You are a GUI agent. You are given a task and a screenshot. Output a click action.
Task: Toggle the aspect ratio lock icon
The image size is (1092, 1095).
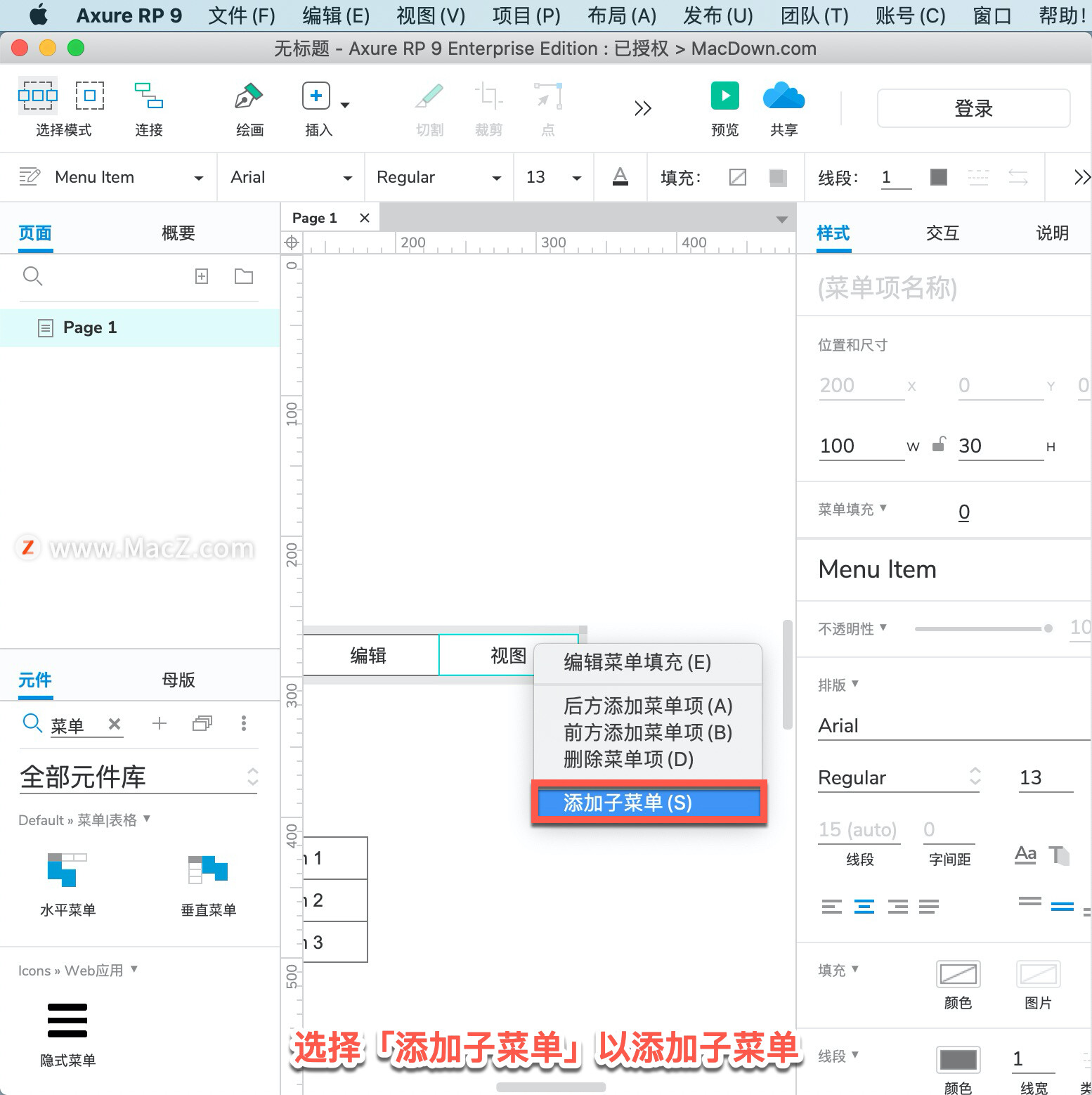pos(939,444)
